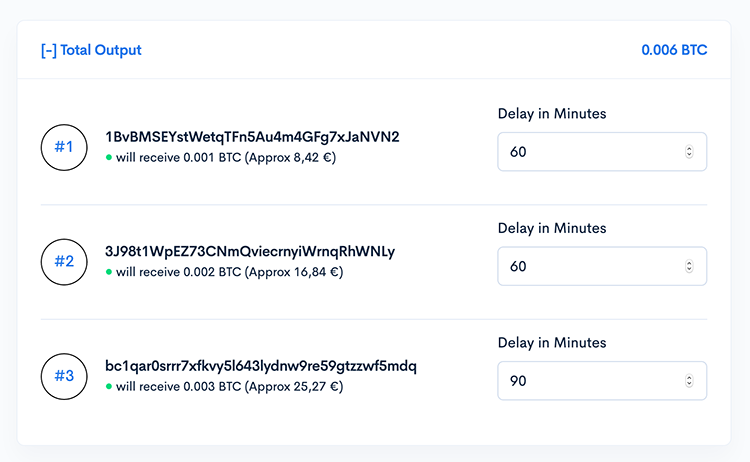Click address starting with 1BvBMSEY
This screenshot has height=462, width=750.
[252, 137]
